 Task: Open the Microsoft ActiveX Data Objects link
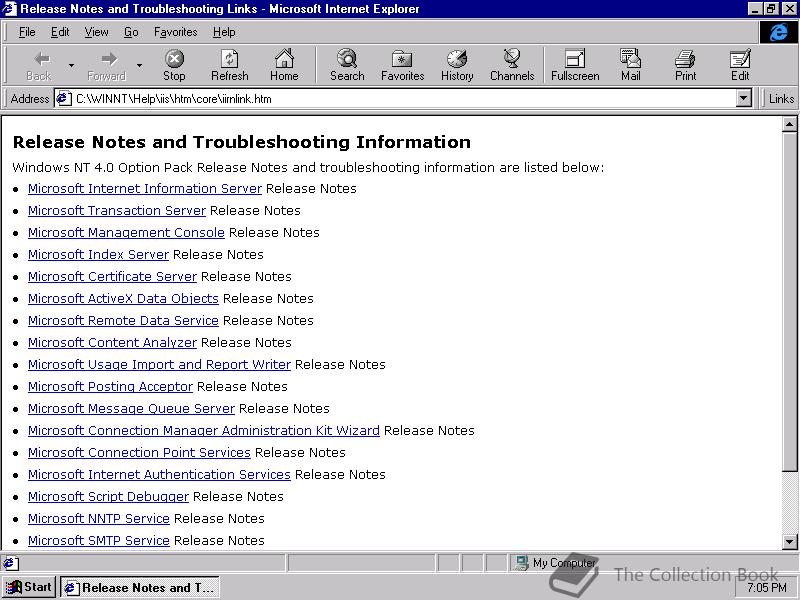[x=123, y=298]
